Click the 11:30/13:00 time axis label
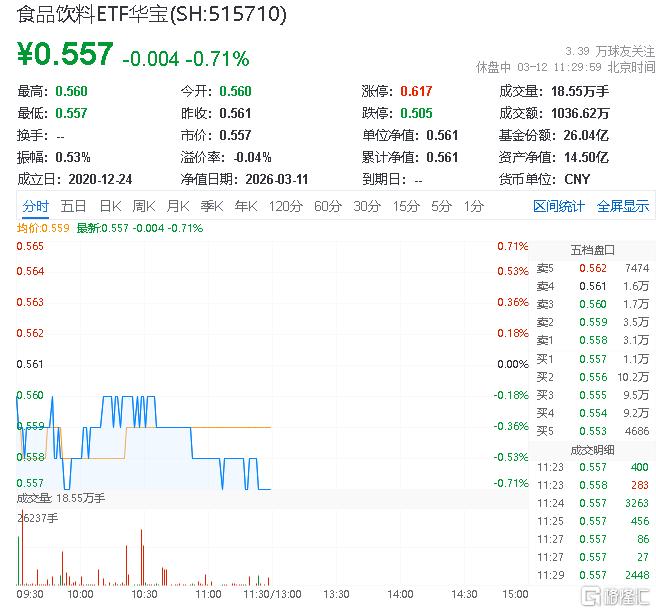656x613 pixels. point(272,595)
